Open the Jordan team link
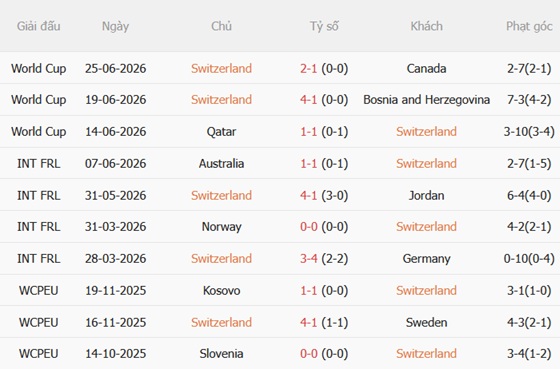This screenshot has width=560, height=369. (426, 195)
